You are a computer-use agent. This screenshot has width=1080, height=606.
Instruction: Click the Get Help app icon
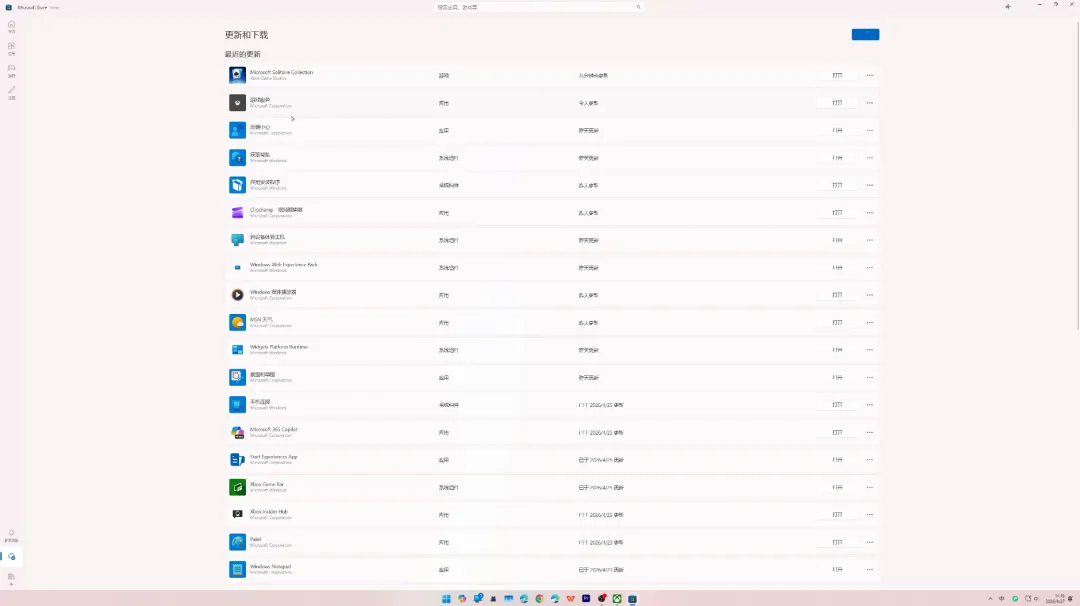tap(237, 158)
